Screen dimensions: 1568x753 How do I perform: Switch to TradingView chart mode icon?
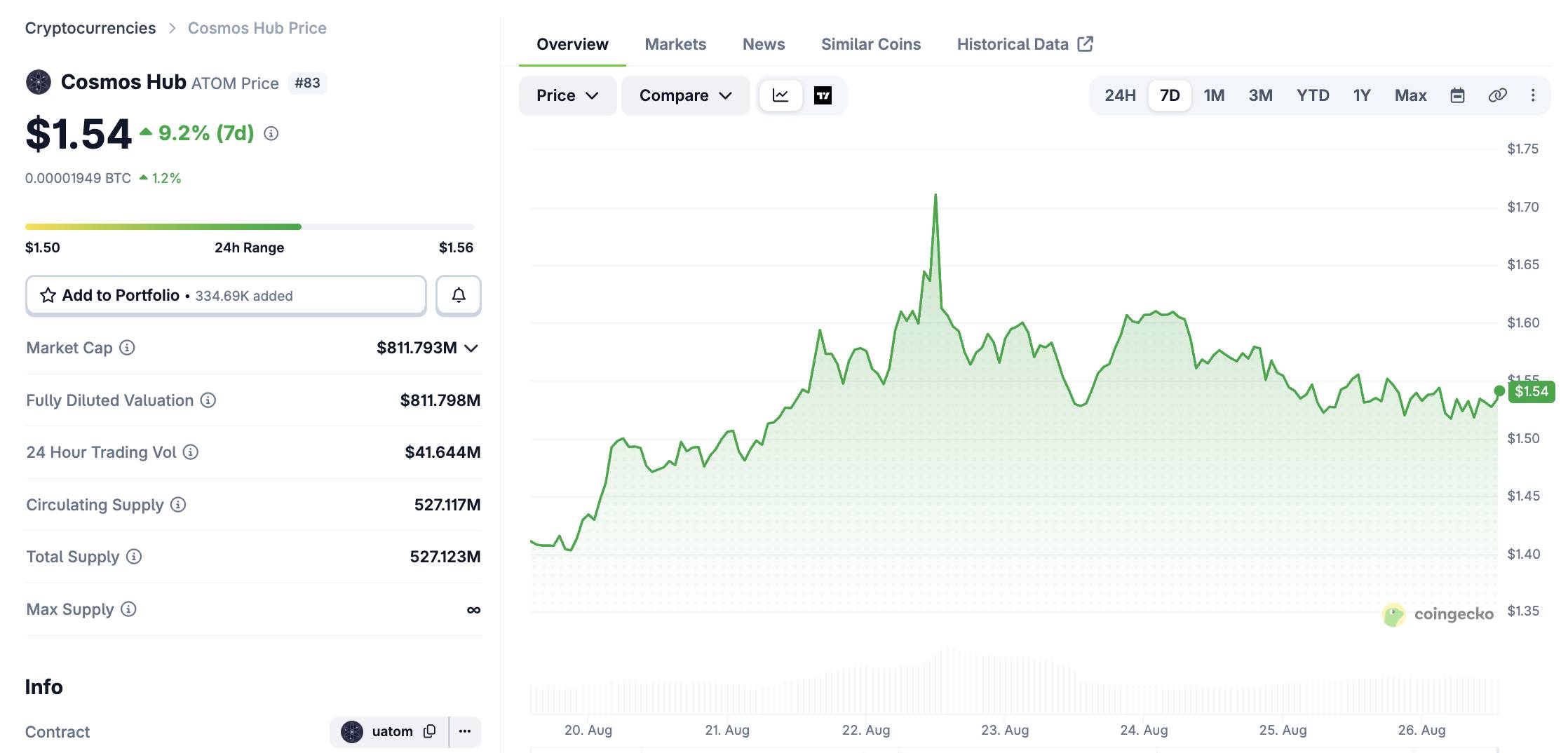pos(823,95)
